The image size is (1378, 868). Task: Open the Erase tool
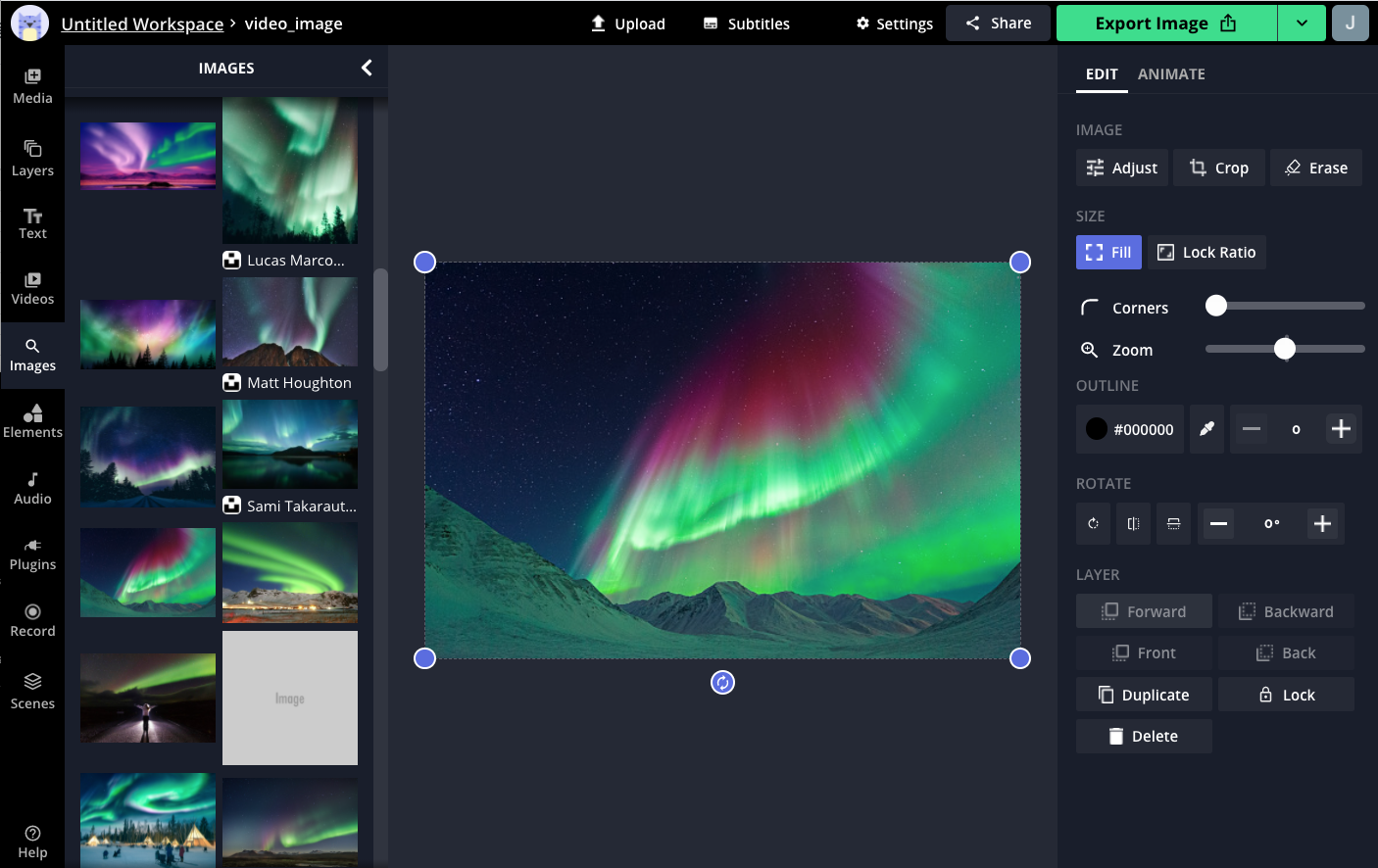(x=1316, y=168)
